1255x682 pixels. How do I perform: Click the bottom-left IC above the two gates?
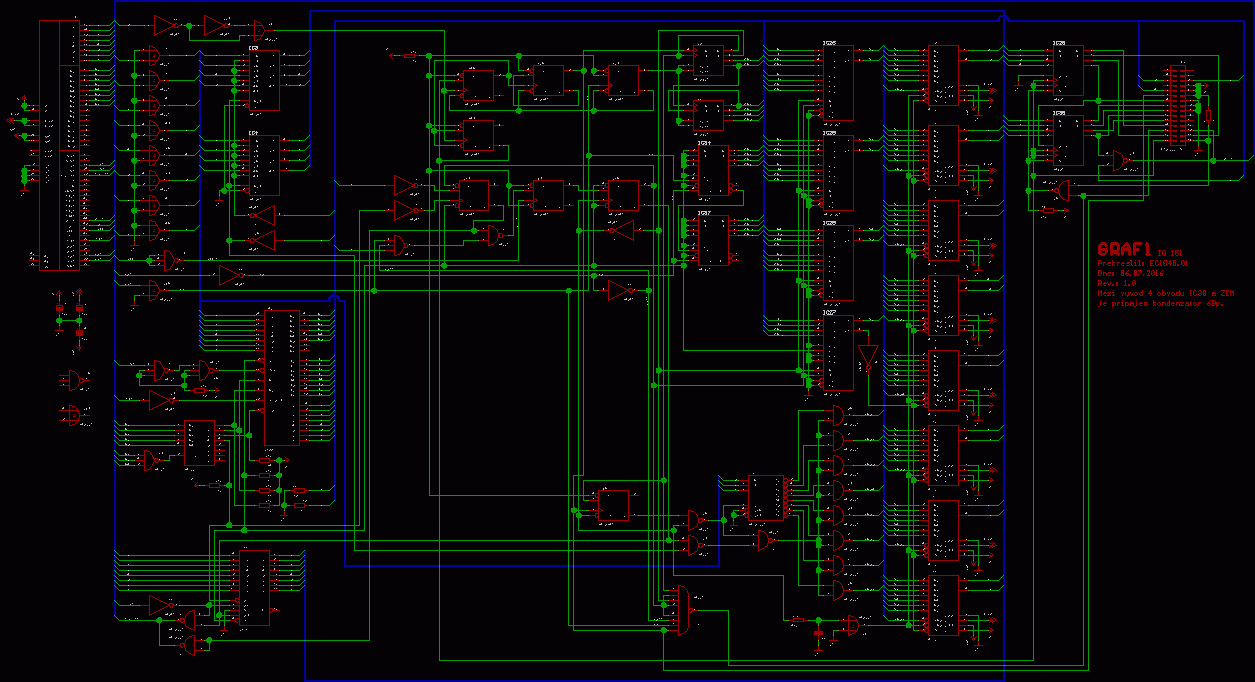[254, 588]
